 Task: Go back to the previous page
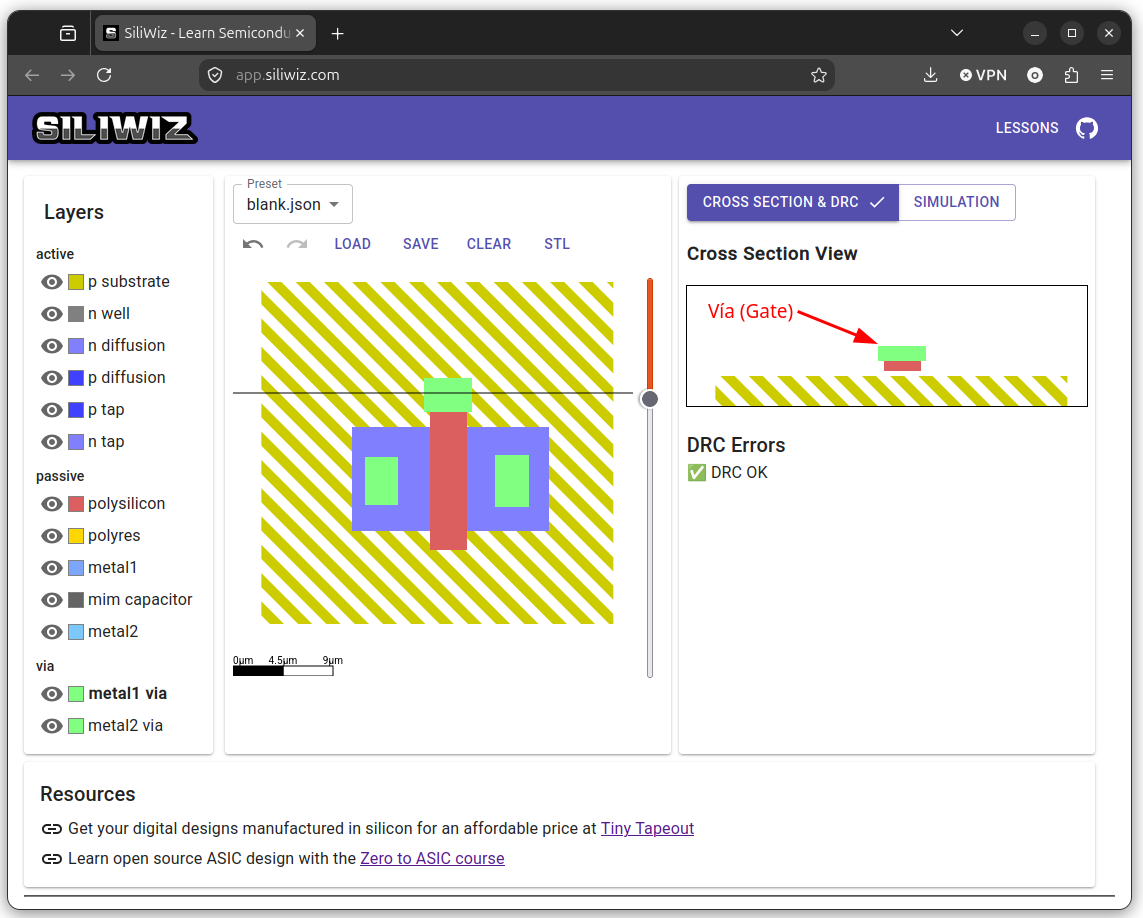click(x=32, y=75)
